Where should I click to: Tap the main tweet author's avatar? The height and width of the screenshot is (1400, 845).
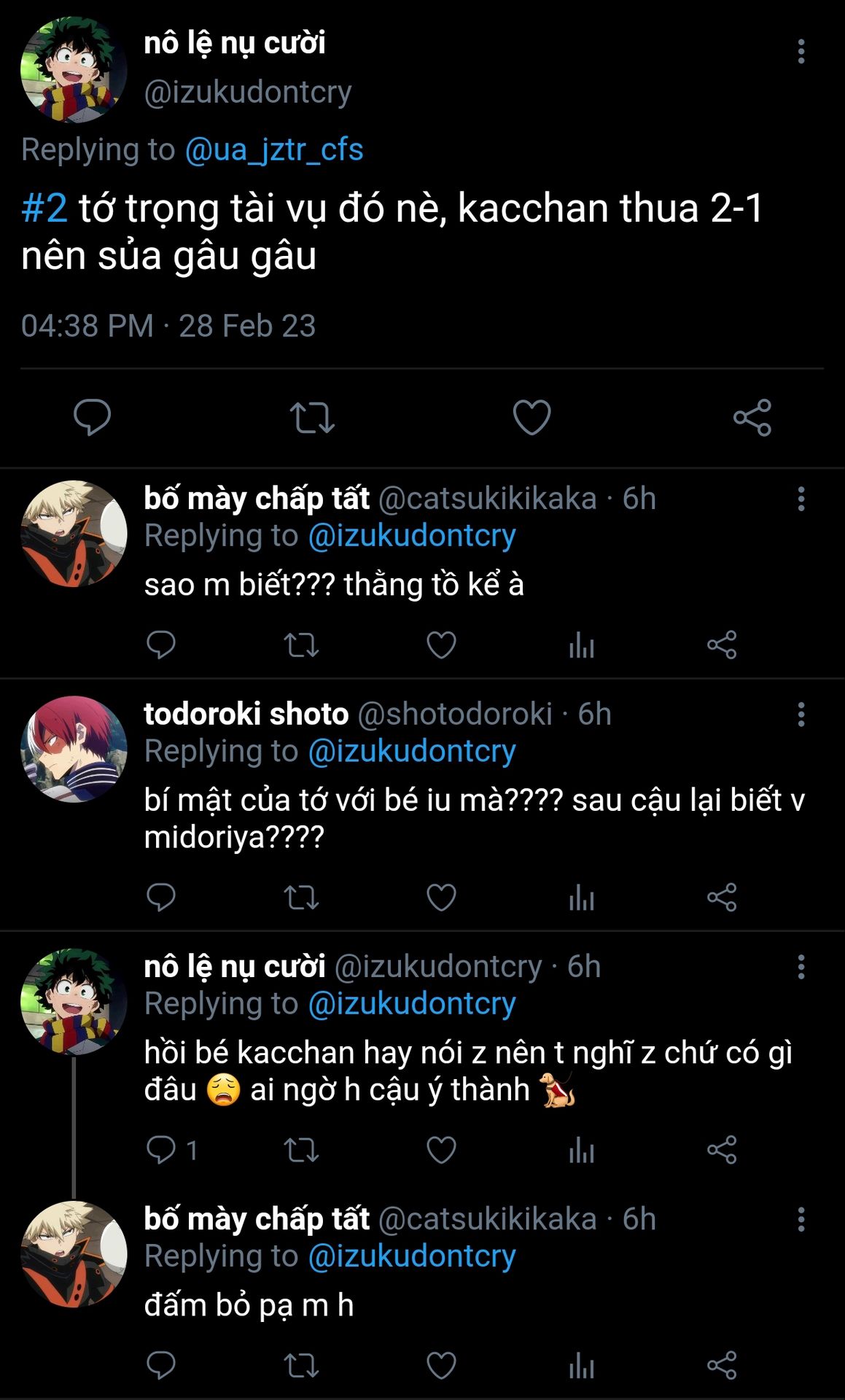tap(74, 70)
